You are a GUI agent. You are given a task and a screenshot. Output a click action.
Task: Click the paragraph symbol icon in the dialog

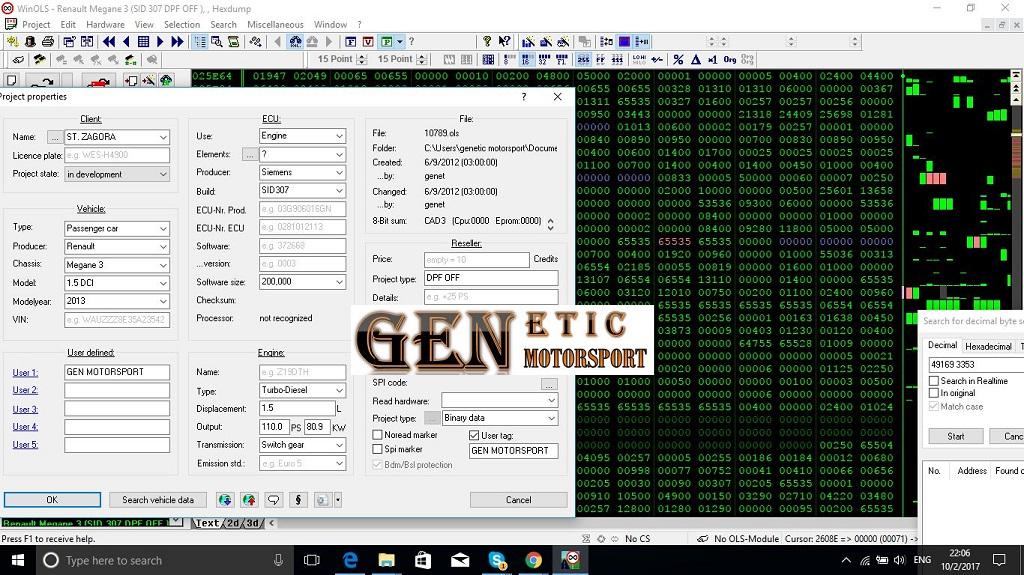pyautogui.click(x=297, y=500)
